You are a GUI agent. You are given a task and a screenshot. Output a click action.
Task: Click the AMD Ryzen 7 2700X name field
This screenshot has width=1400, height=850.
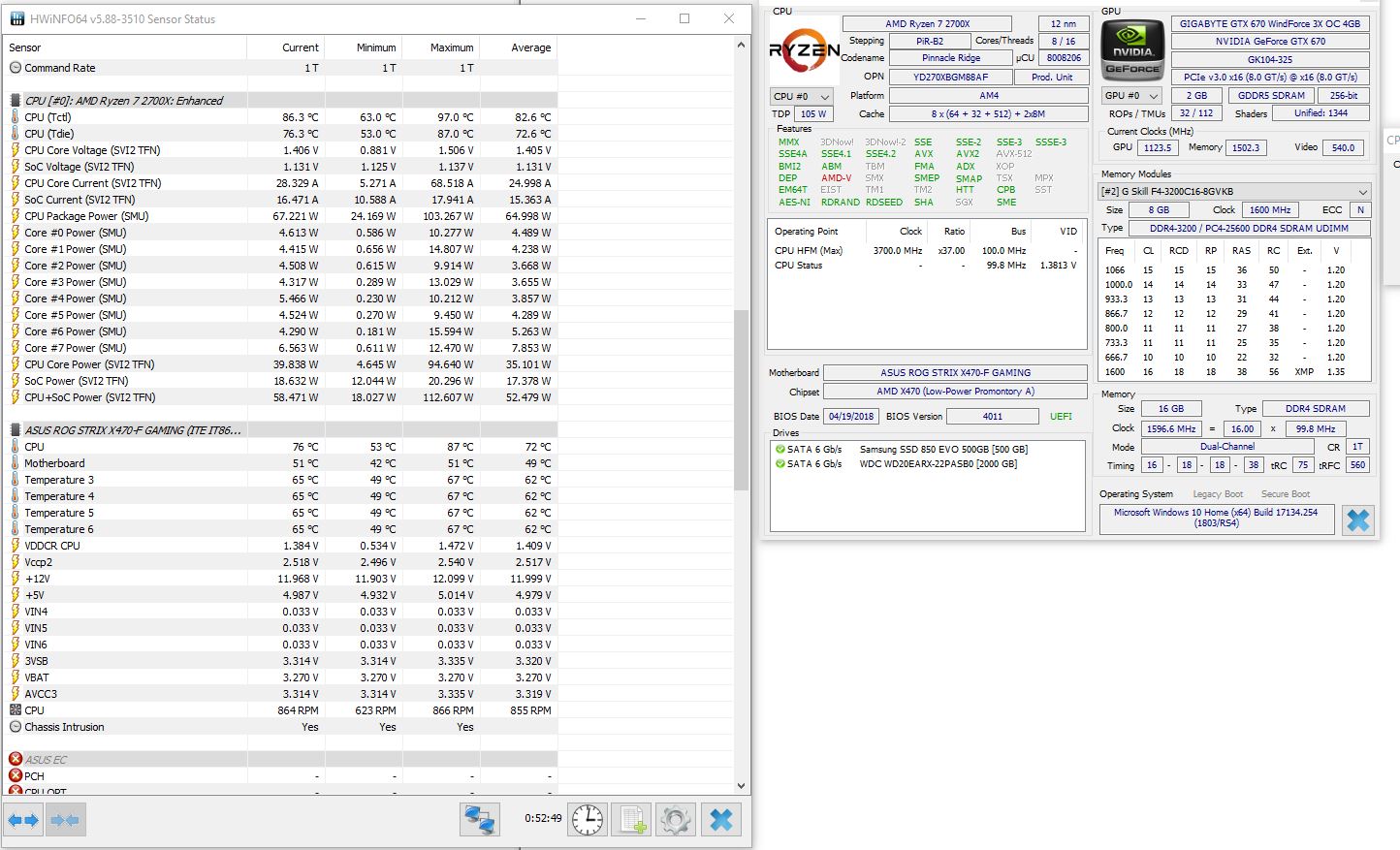coord(927,24)
